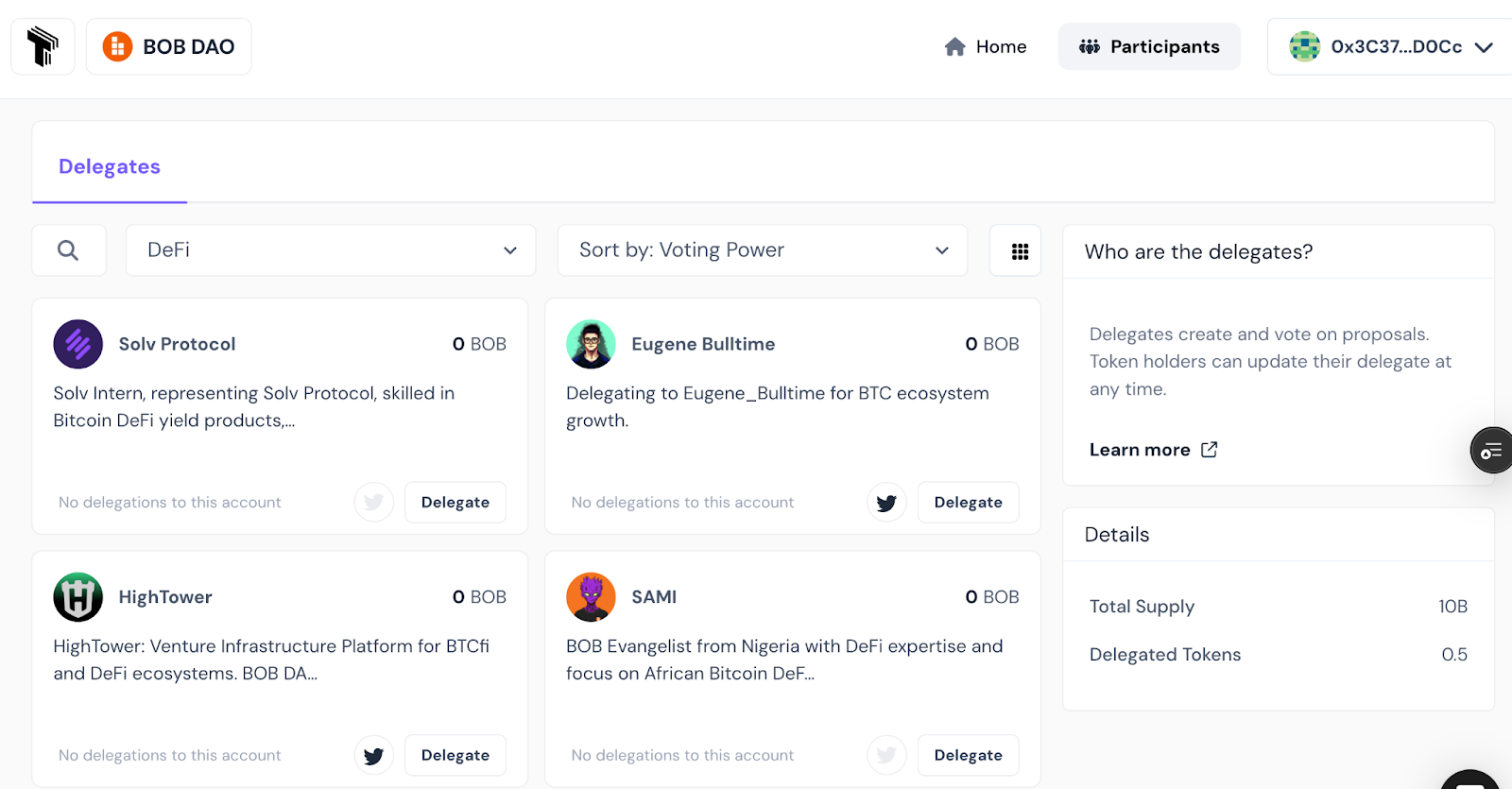Click the Sort by chevron arrow
The width and height of the screenshot is (1512, 789).
coord(942,250)
